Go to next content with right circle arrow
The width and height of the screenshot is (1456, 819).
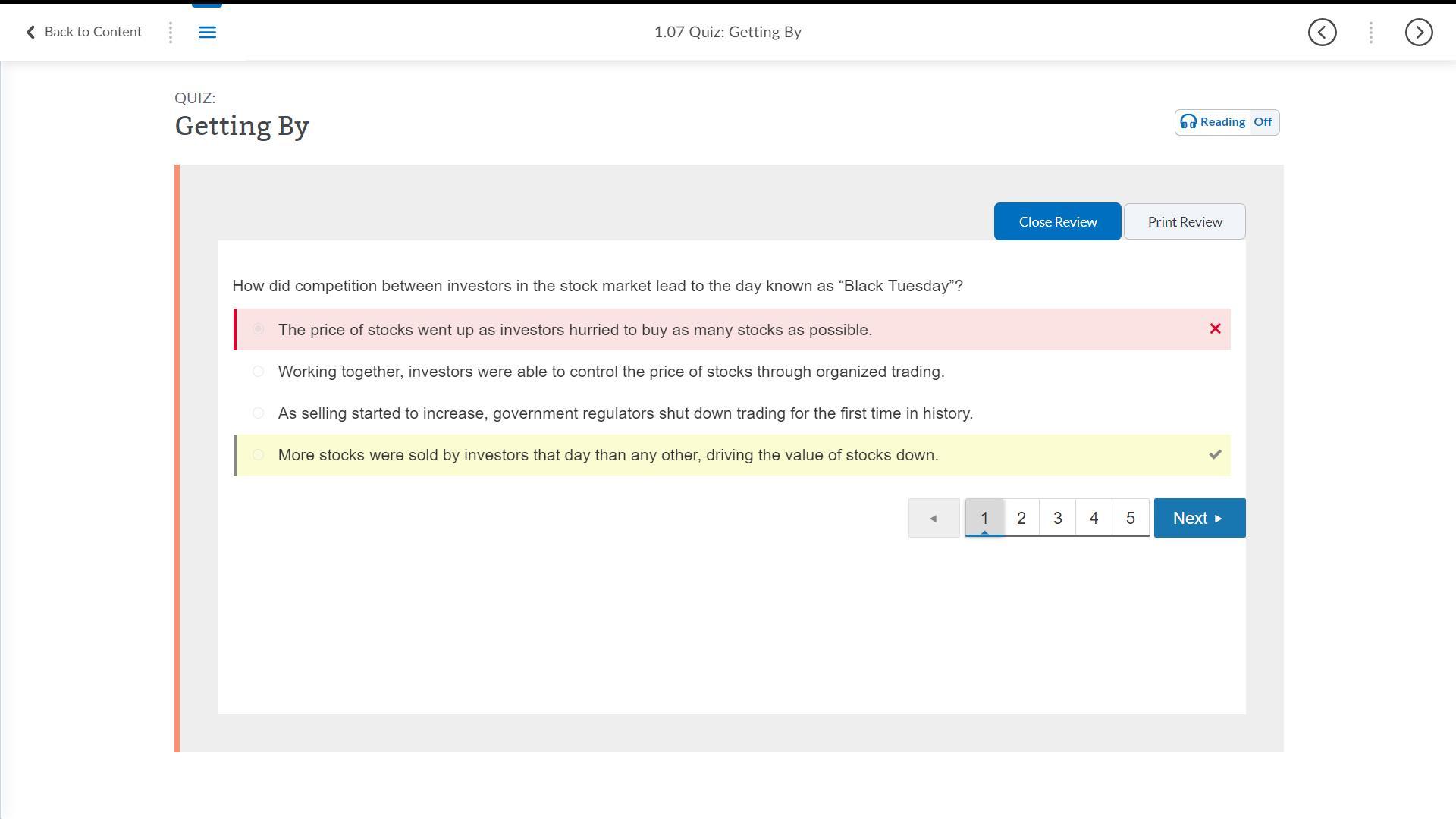tap(1418, 32)
